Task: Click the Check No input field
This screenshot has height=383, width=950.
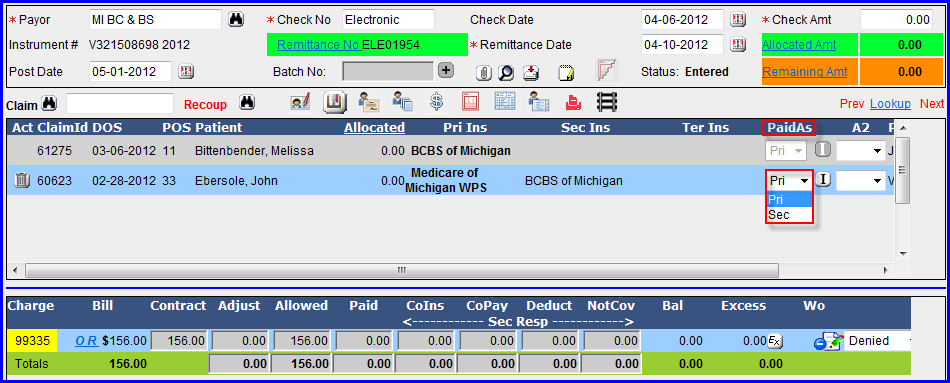Action: pos(388,19)
